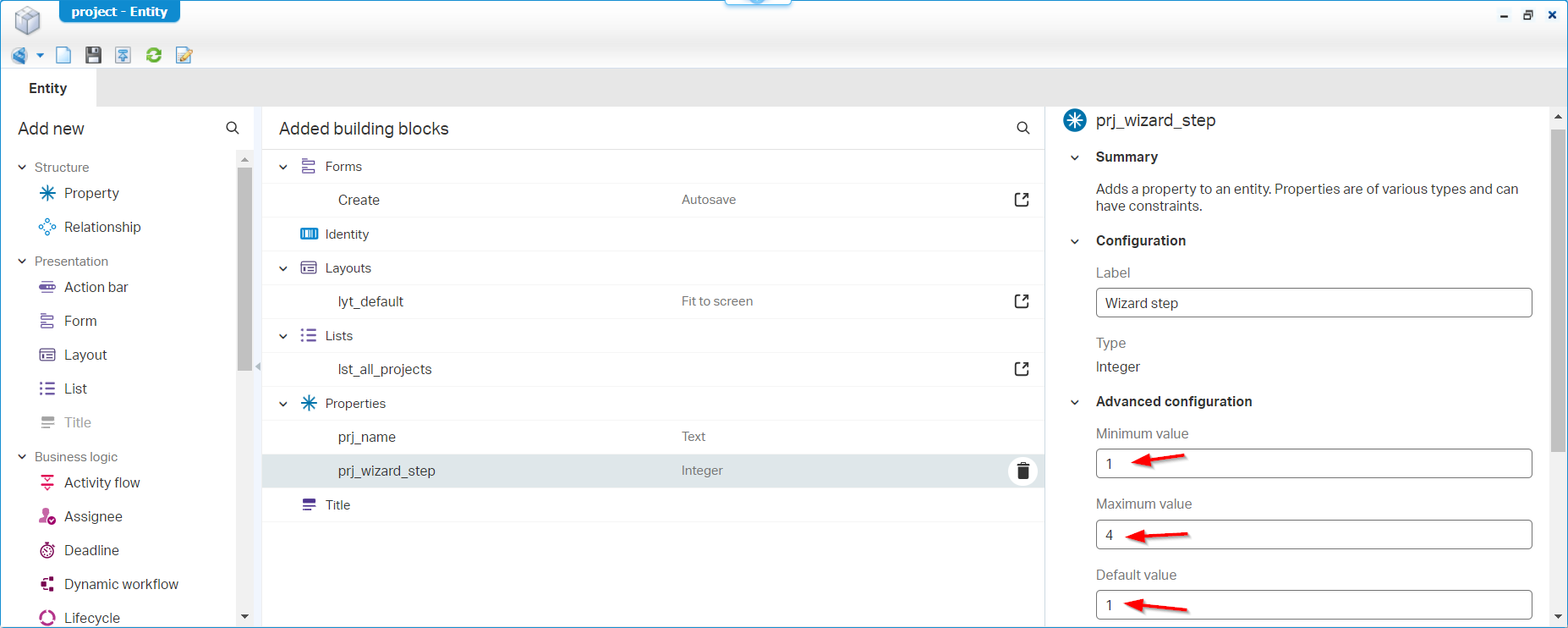This screenshot has height=628, width=1568.
Task: Collapse the Structure section in Add new
Action: [x=22, y=168]
